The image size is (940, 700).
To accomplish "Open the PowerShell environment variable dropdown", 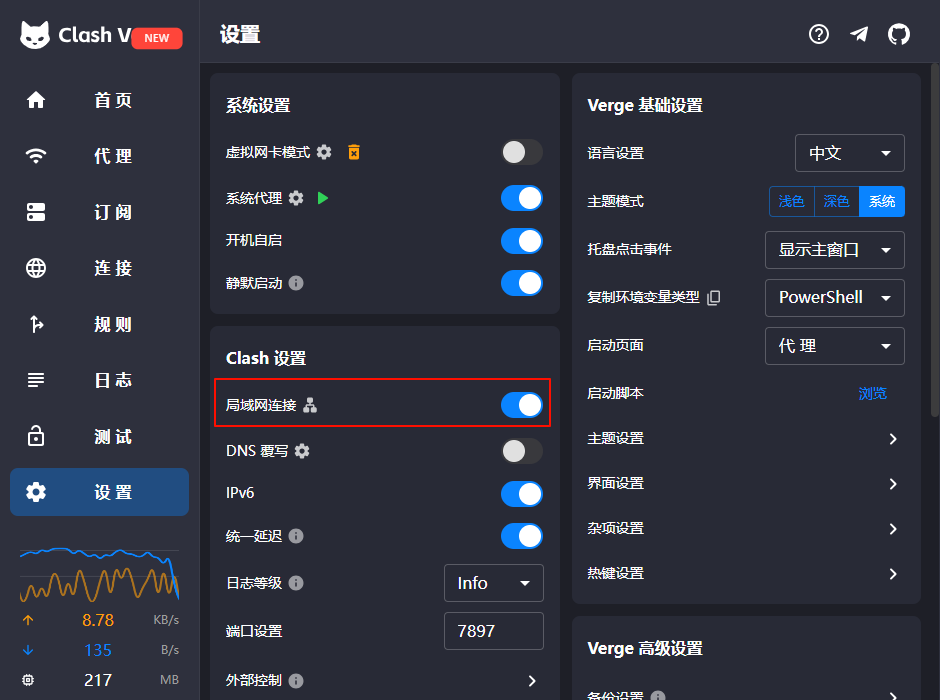I will coord(834,297).
